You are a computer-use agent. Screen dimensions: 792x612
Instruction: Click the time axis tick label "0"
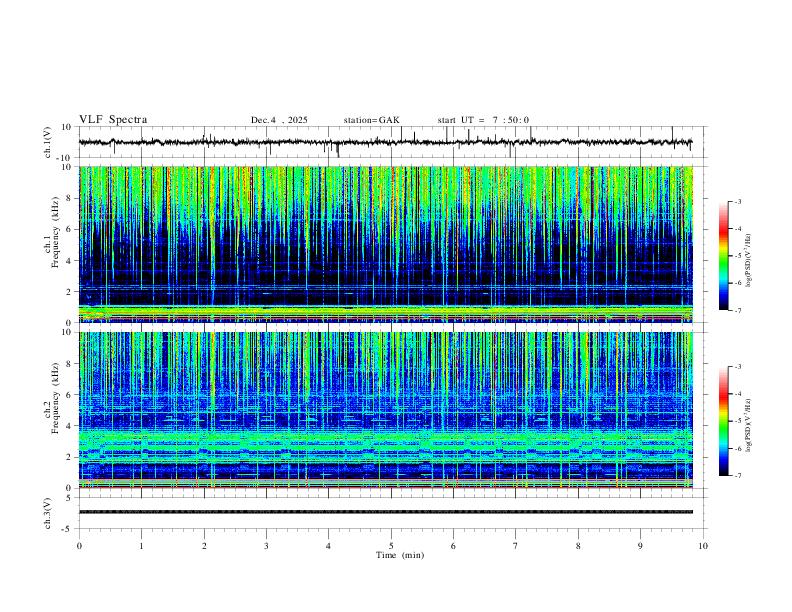pos(79,546)
